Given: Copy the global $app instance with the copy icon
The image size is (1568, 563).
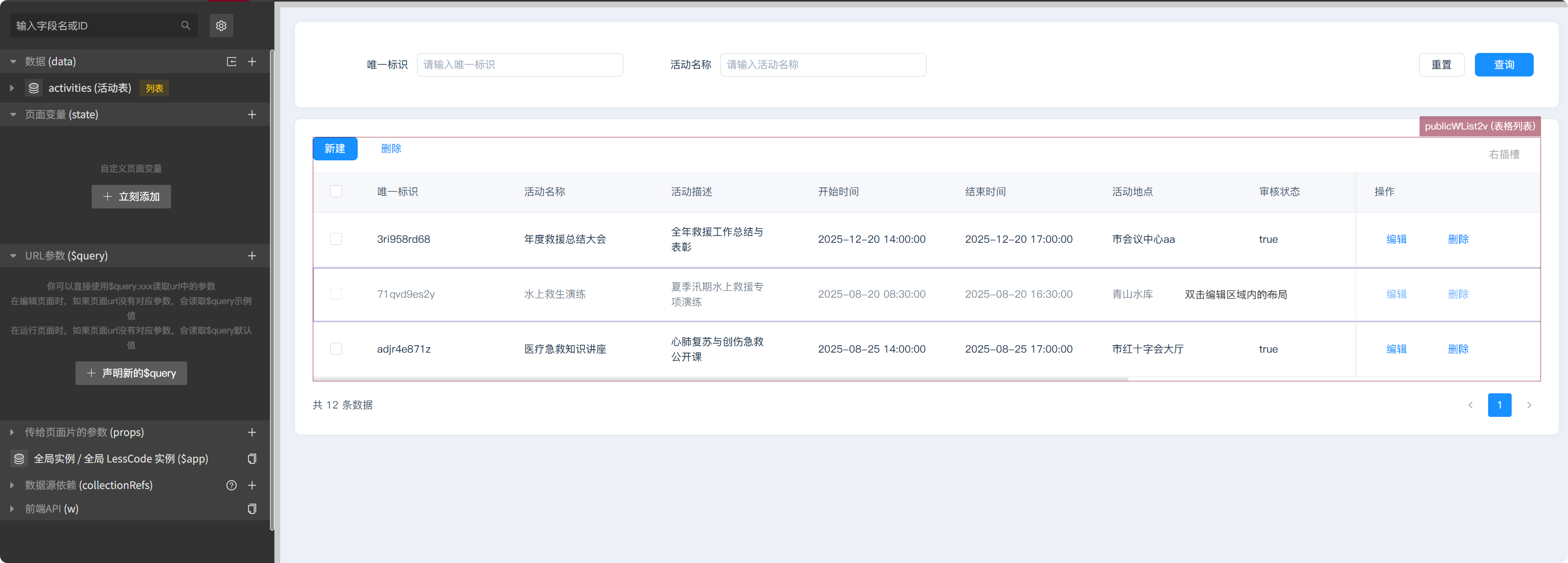Looking at the screenshot, I should (x=252, y=458).
